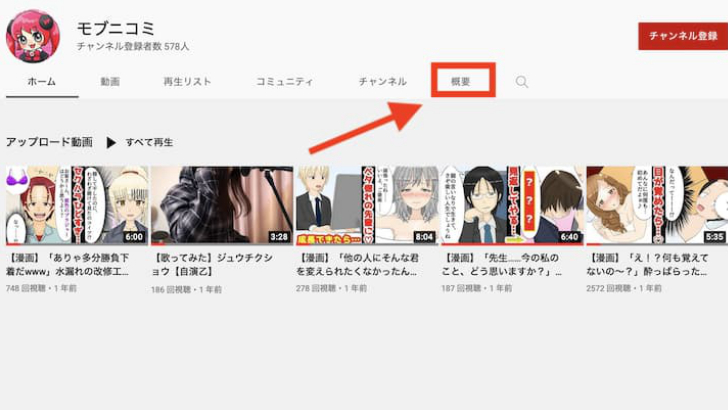This screenshot has width=728, height=410.
Task: Click title 【歌ってみた】ジュウチクショウ
Action: (x=212, y=265)
